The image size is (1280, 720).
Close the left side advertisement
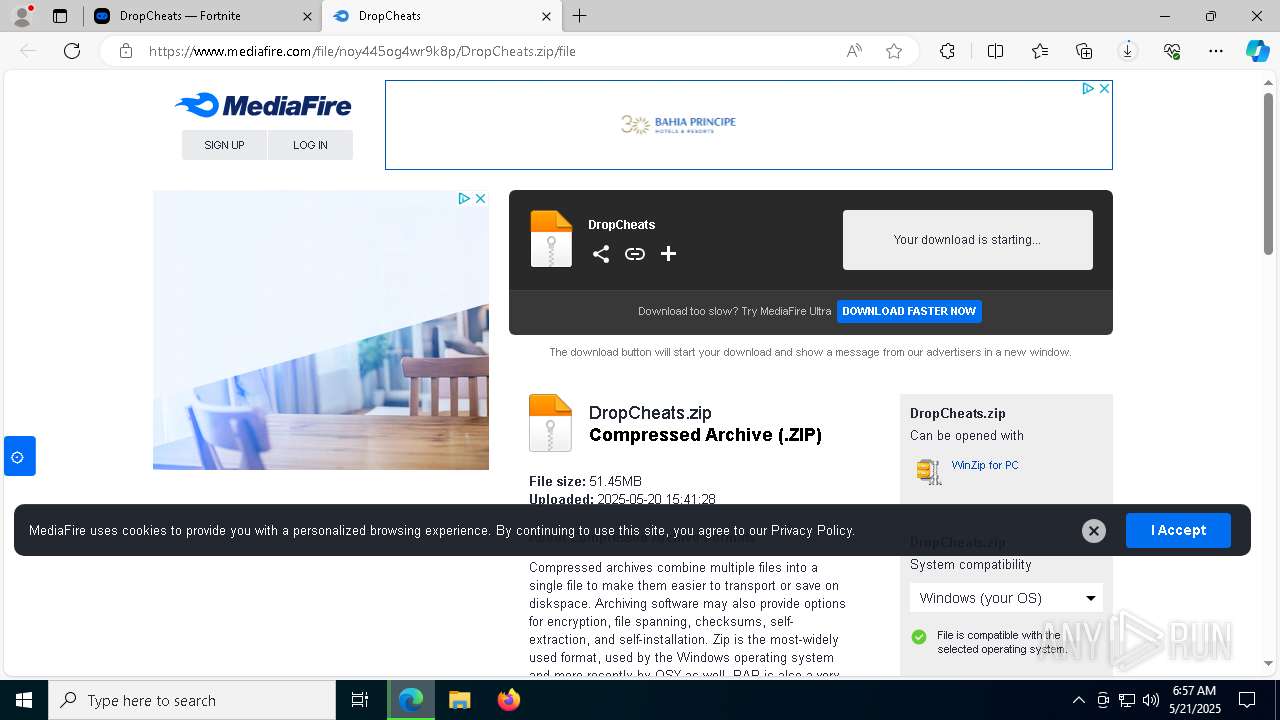tap(480, 199)
